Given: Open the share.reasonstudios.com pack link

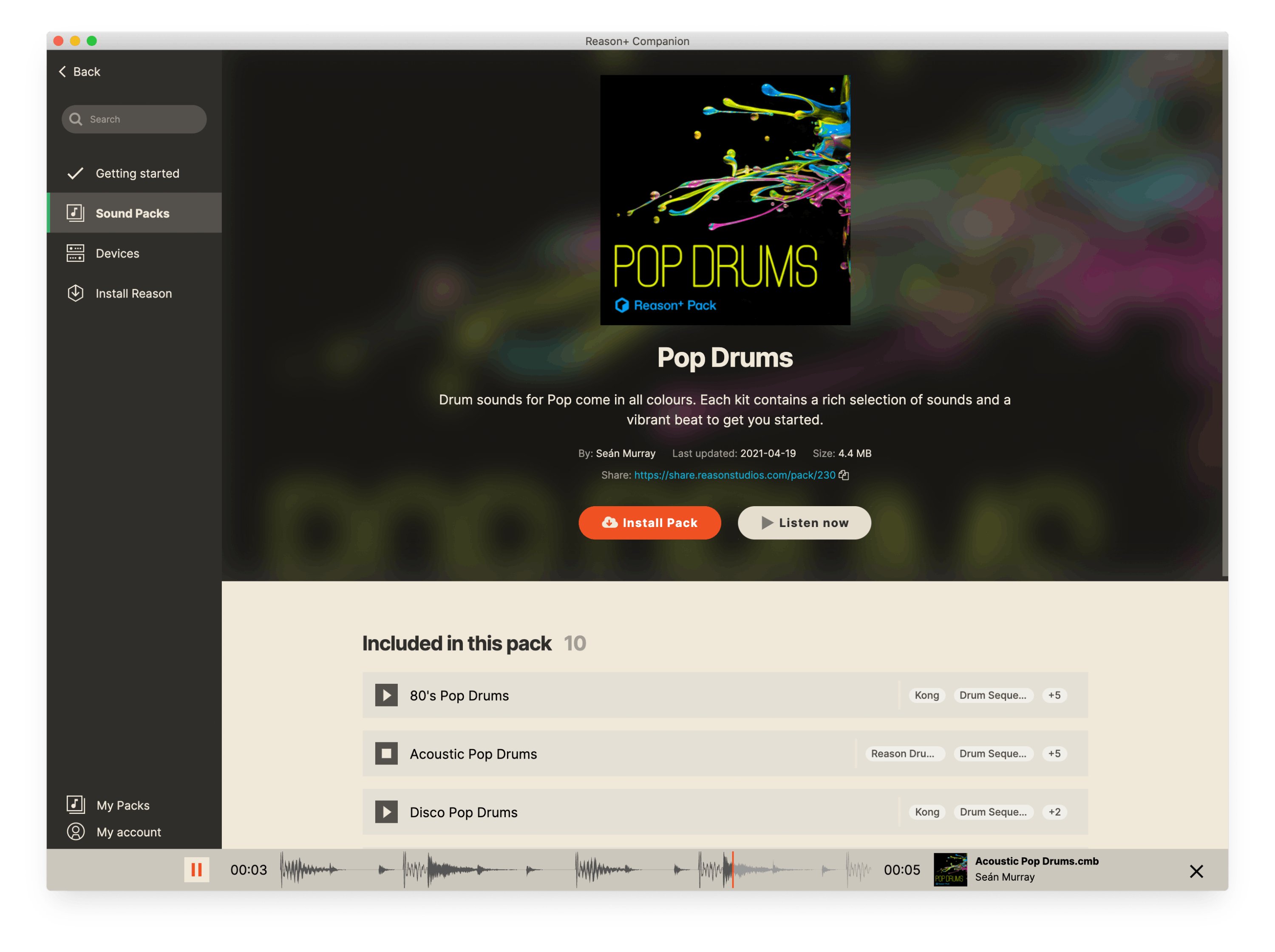Looking at the screenshot, I should point(734,475).
